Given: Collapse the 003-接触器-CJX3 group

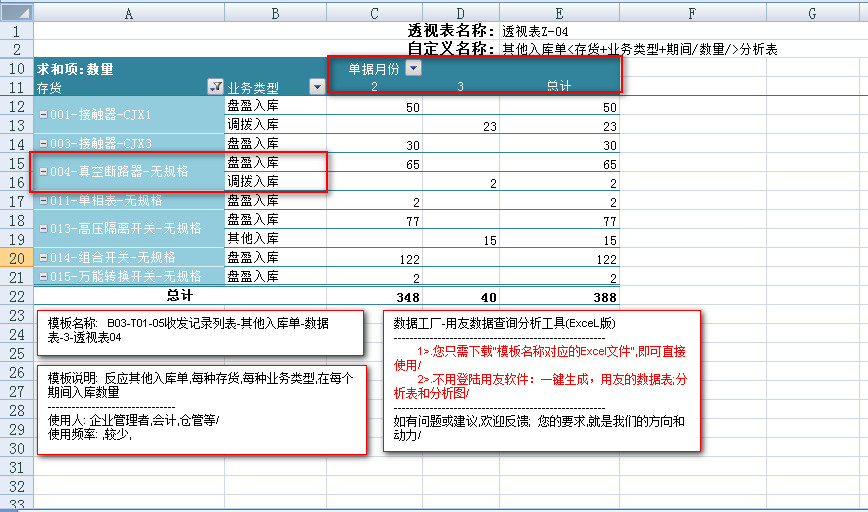Looking at the screenshot, I should pyautogui.click(x=42, y=144).
